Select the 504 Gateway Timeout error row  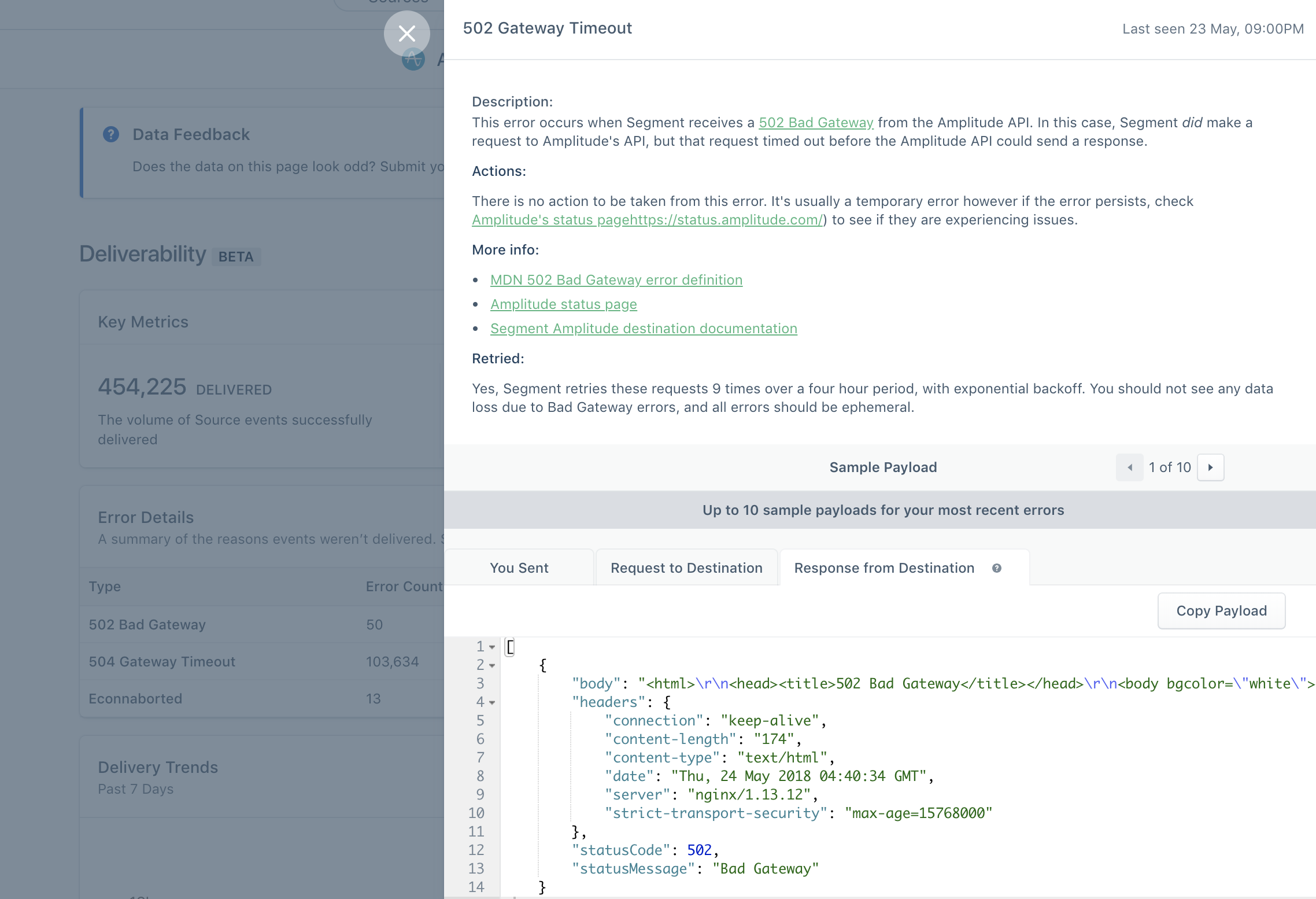pyautogui.click(x=162, y=661)
